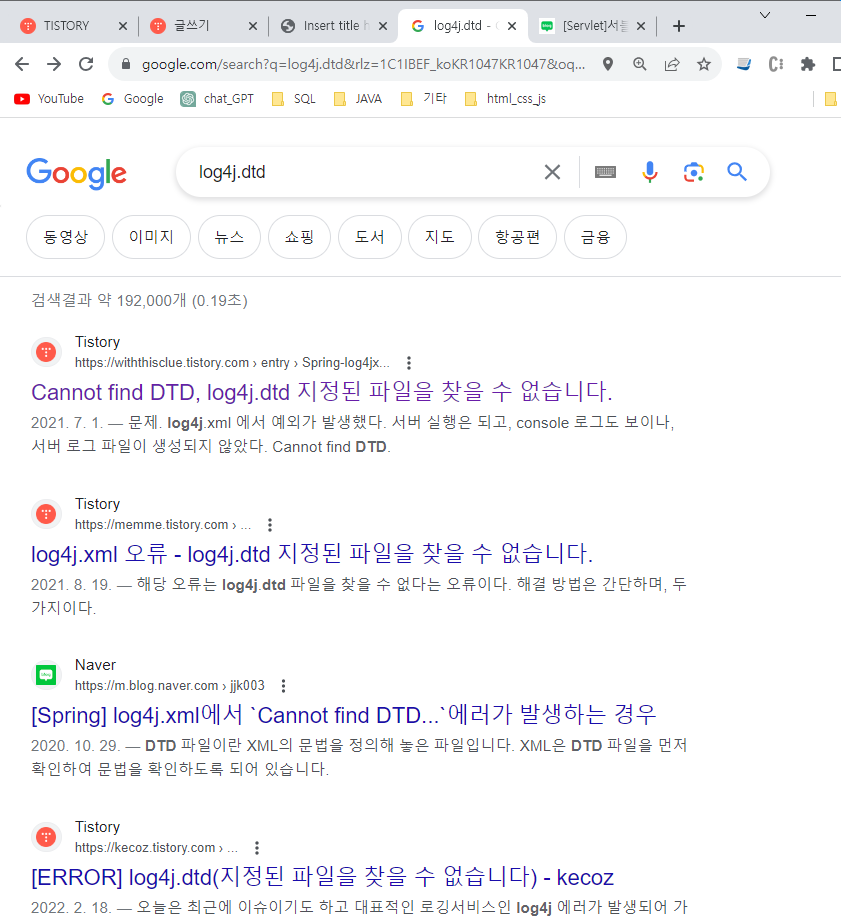Click the Naver blog favicon
The width and height of the screenshot is (841, 920).
pos(46,675)
